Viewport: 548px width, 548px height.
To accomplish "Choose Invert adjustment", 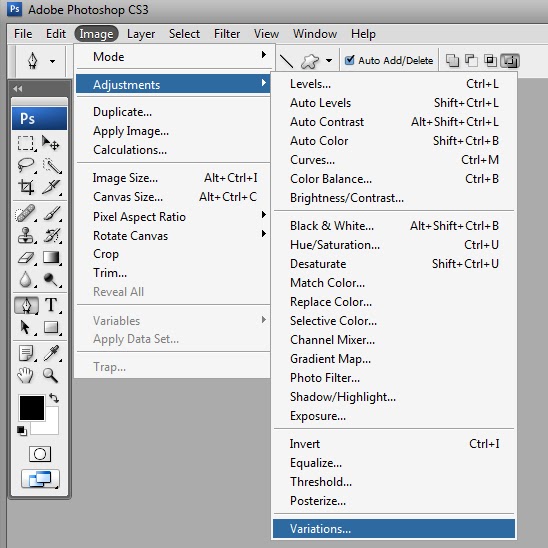I will click(x=394, y=444).
